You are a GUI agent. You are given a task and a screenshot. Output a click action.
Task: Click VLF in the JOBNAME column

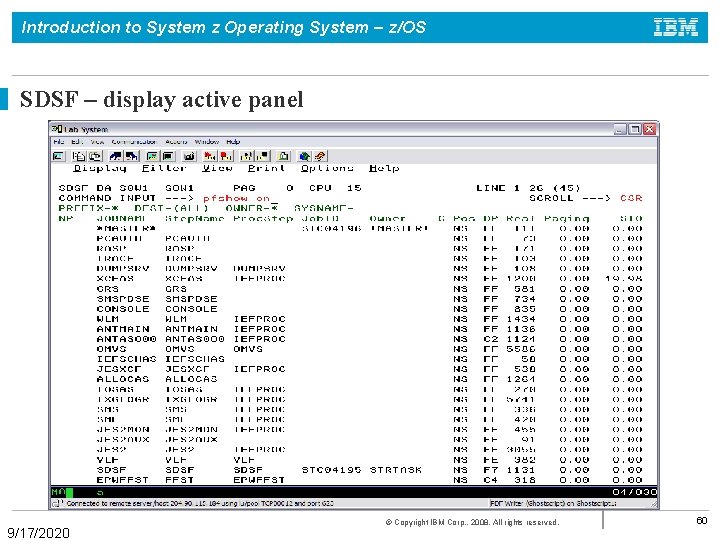(107, 460)
